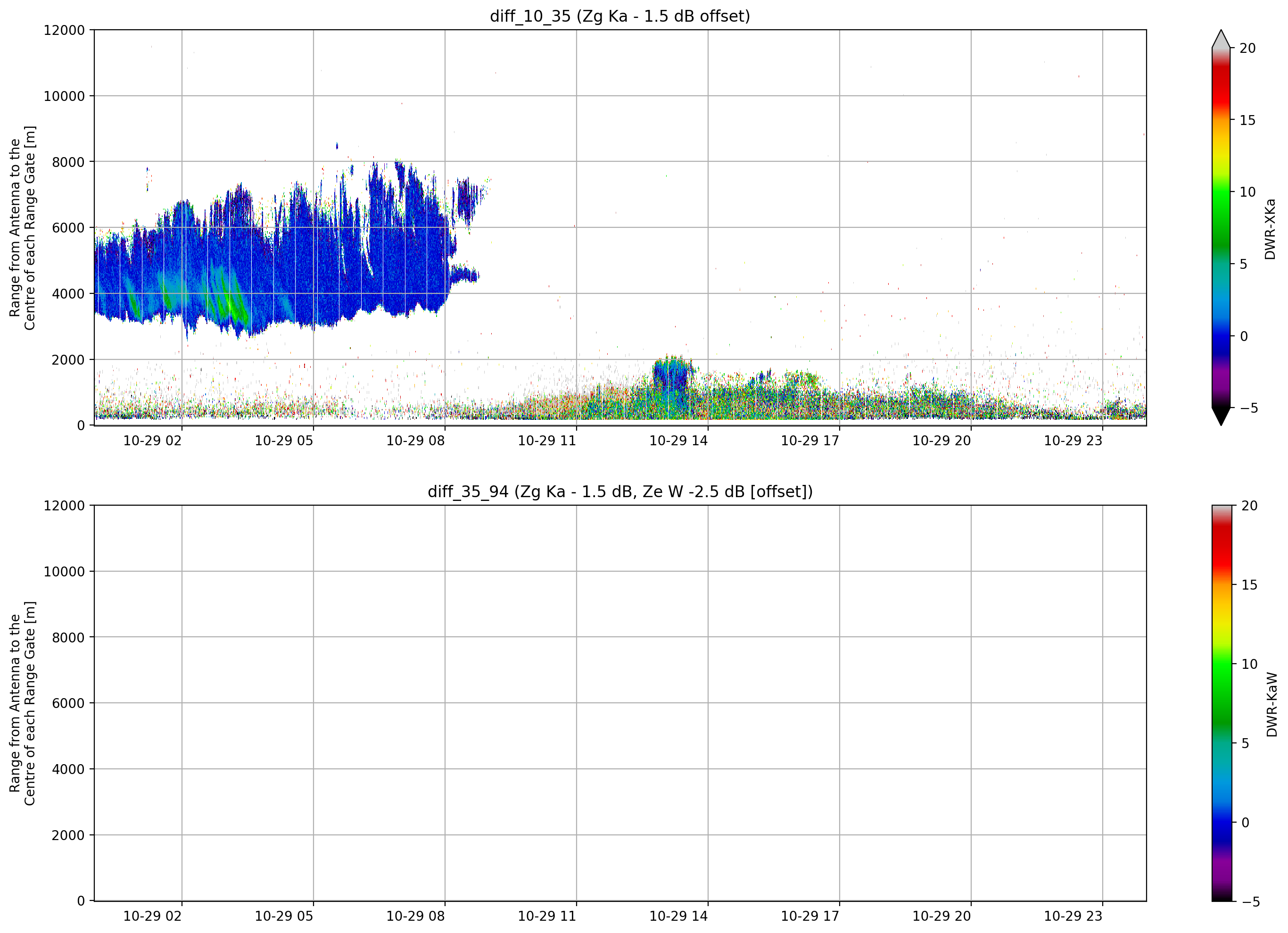Viewport: 1288px width, 933px height.
Task: Click the DWR-XKa colorbar label
Action: [1270, 228]
